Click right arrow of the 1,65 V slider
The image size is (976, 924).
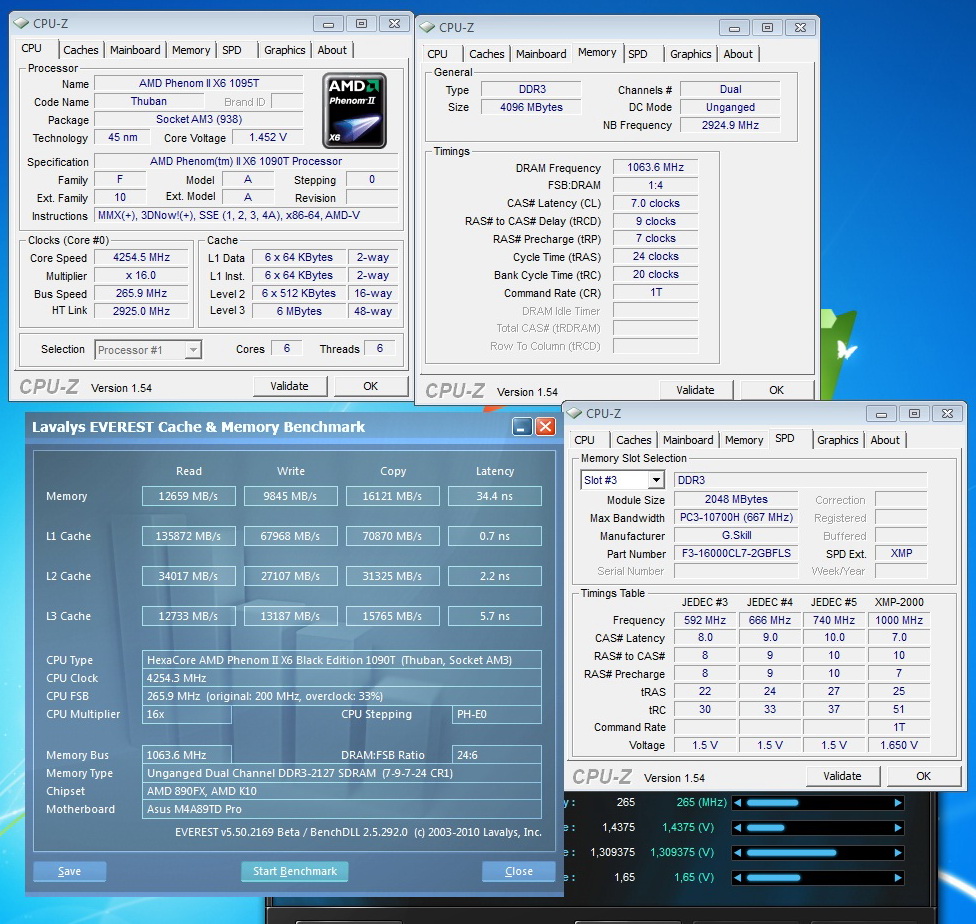[898, 877]
